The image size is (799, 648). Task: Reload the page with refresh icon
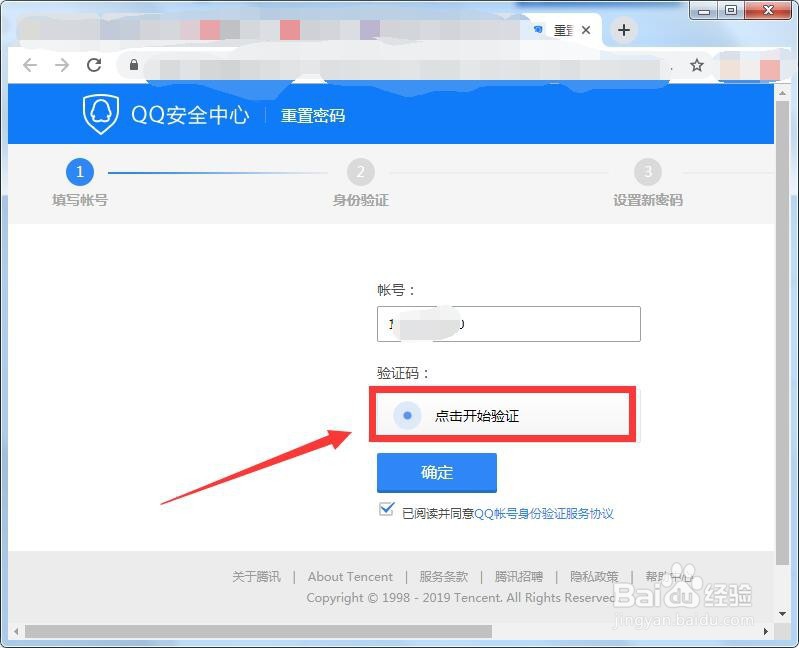pos(94,65)
